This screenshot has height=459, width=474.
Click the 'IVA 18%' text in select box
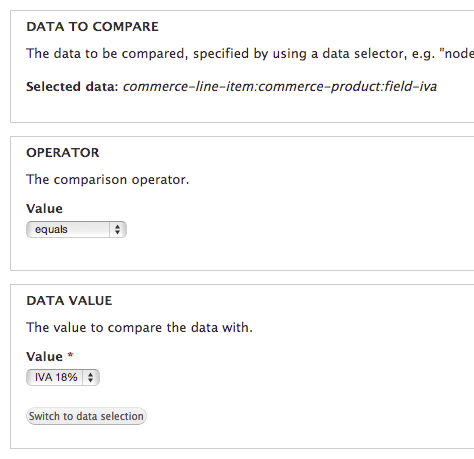[x=56, y=377]
